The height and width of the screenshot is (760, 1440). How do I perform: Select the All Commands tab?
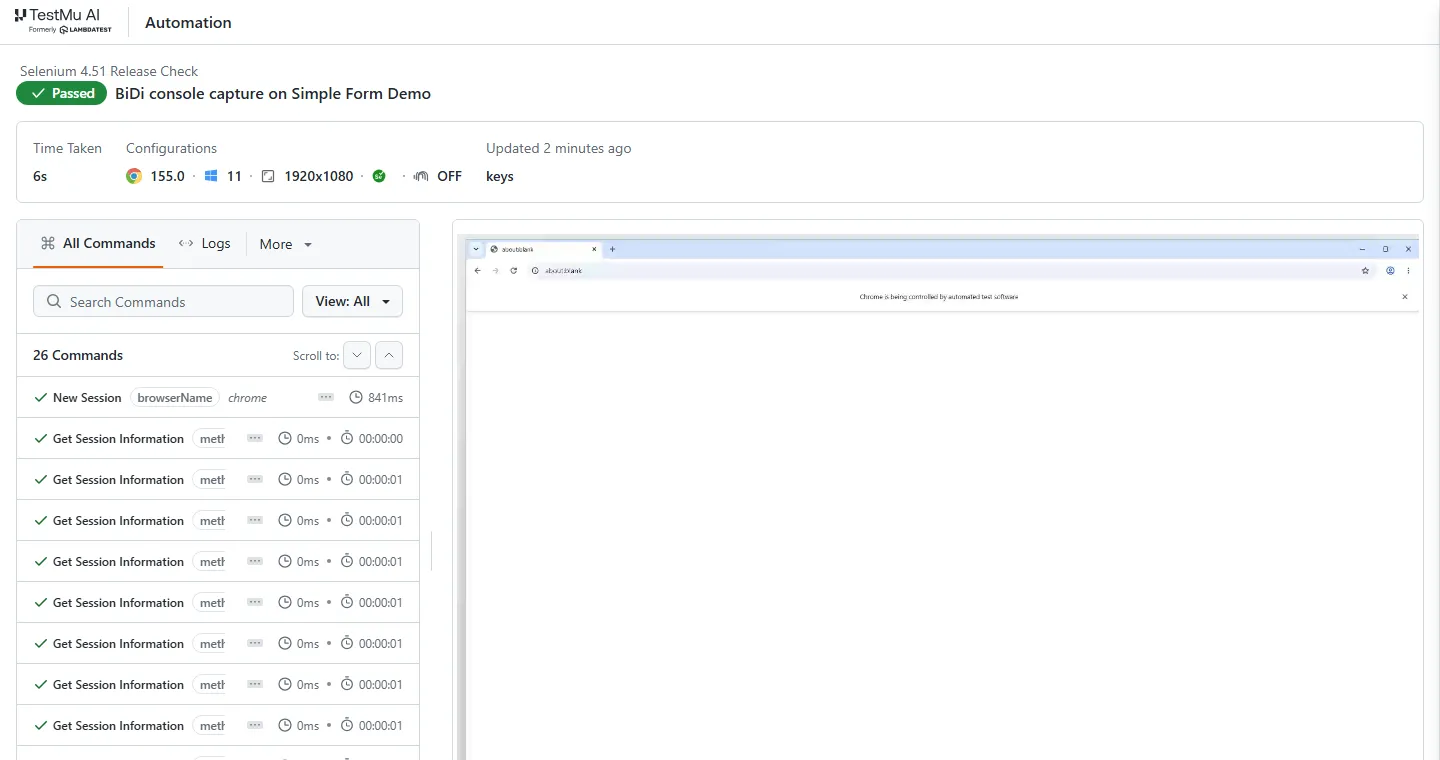coord(98,243)
